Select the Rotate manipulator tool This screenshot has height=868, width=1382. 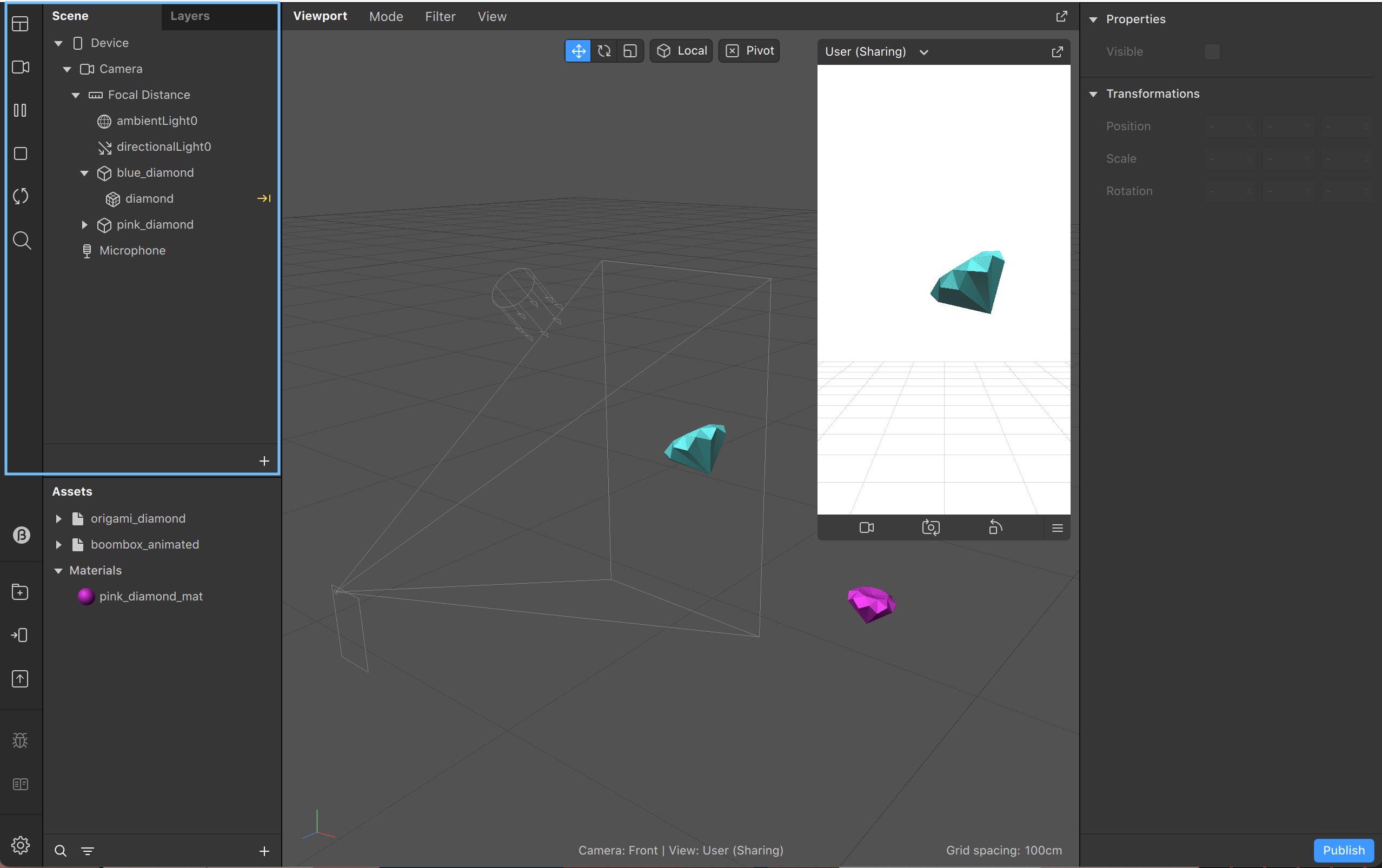(604, 50)
